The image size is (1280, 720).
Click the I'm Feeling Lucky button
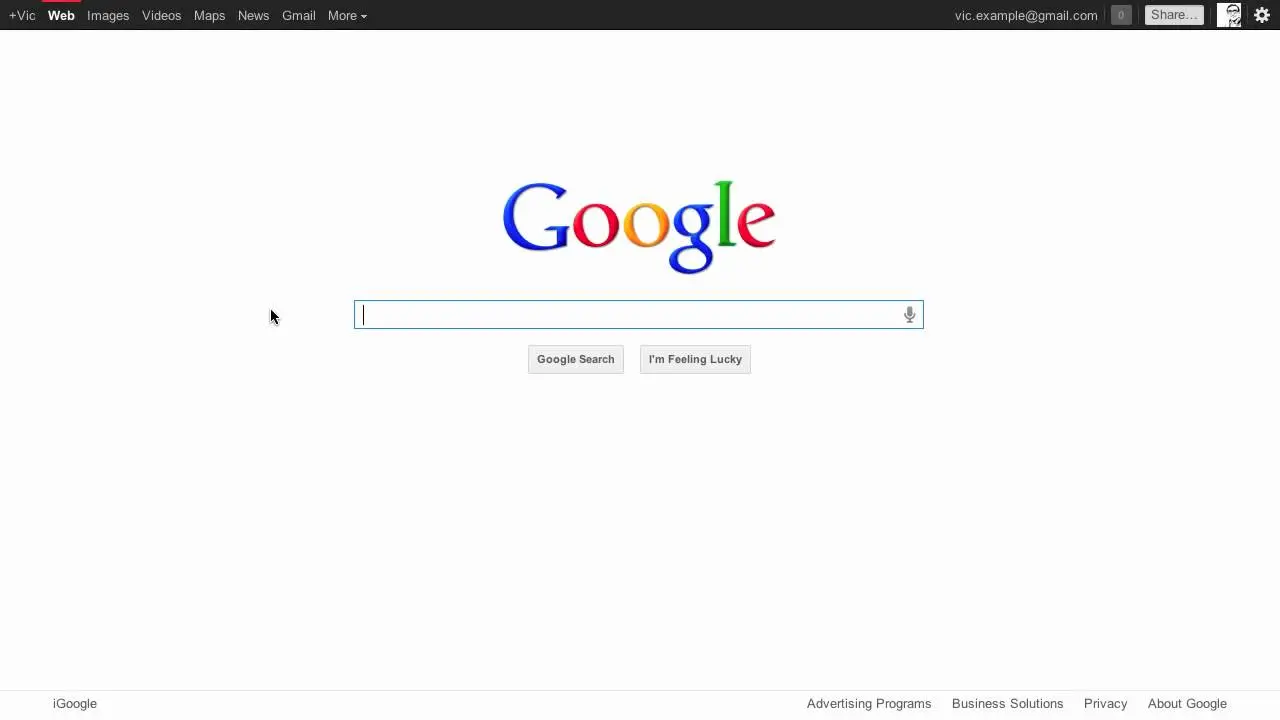tap(695, 359)
